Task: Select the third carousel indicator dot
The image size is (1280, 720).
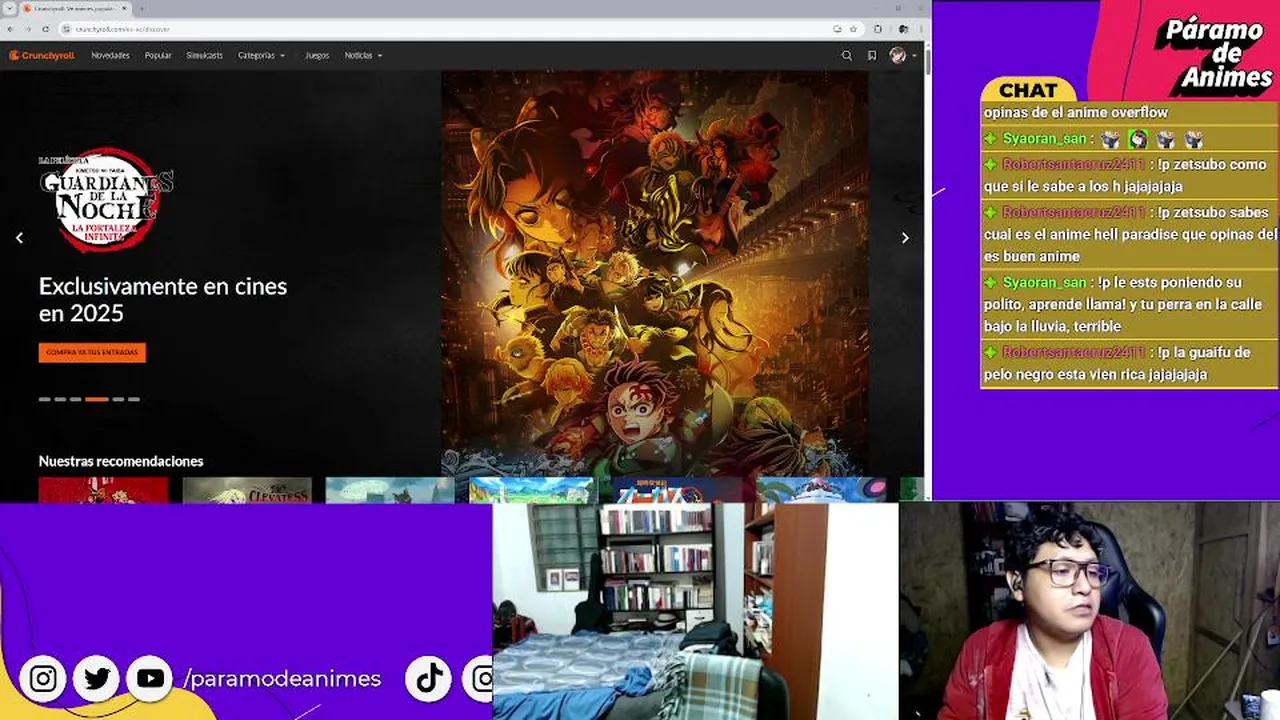Action: [x=75, y=399]
